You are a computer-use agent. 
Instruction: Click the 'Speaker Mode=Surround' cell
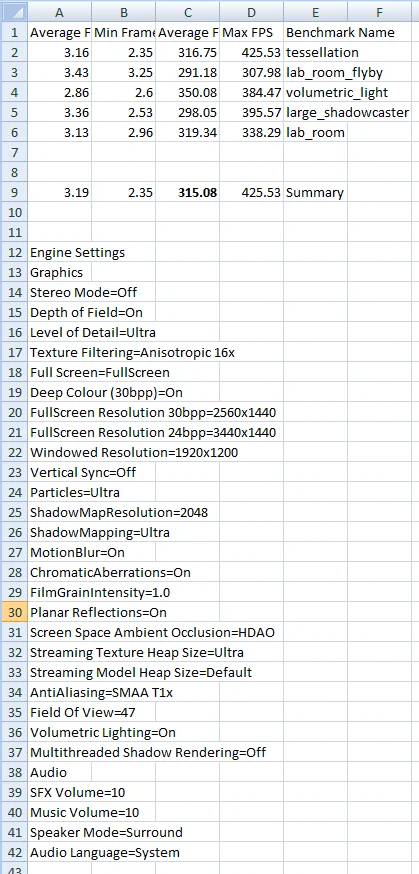[x=106, y=832]
